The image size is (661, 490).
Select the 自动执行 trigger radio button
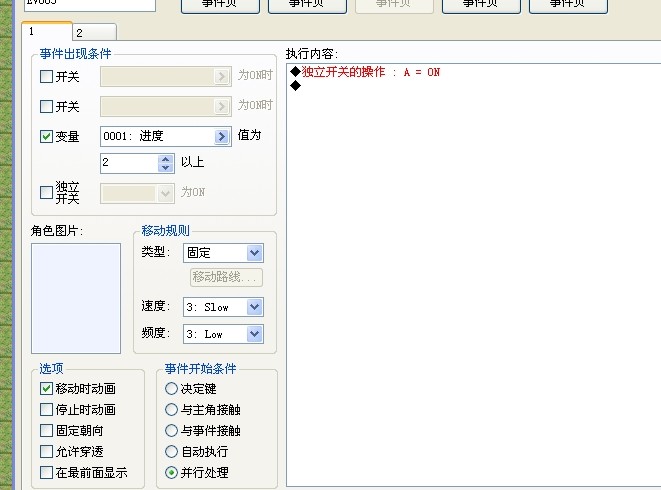171,452
